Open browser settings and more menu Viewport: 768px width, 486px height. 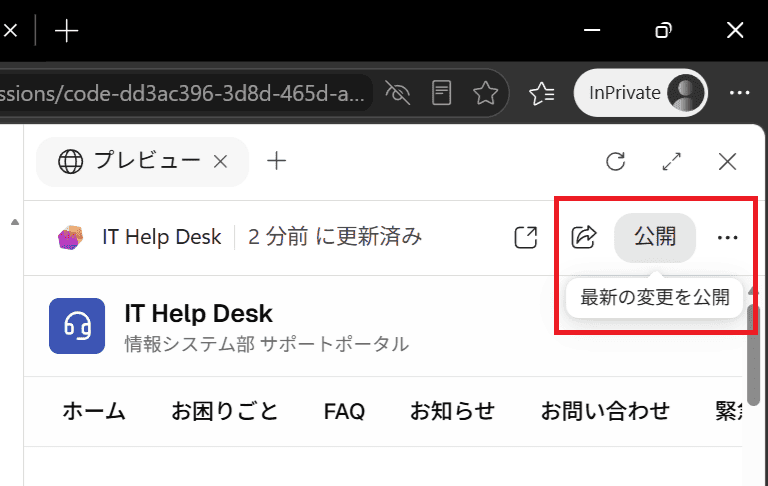point(740,93)
